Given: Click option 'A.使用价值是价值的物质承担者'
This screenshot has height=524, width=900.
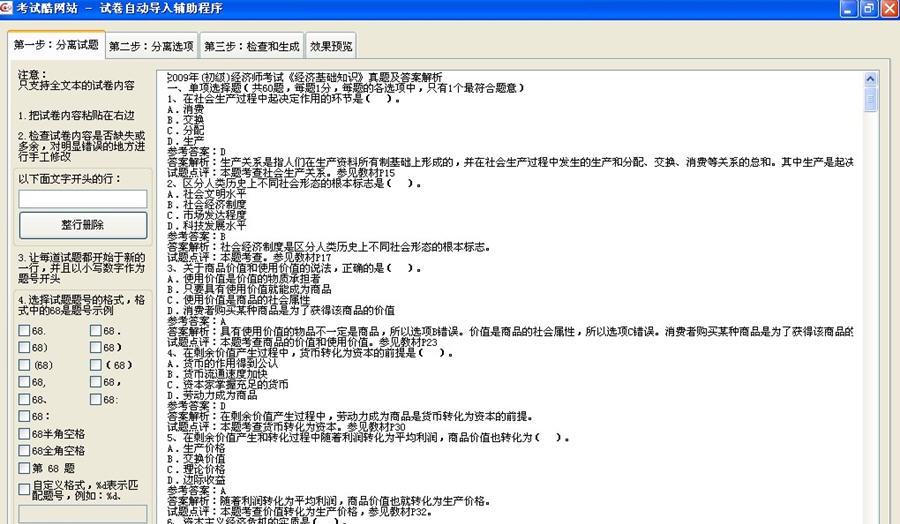Looking at the screenshot, I should (244, 278).
